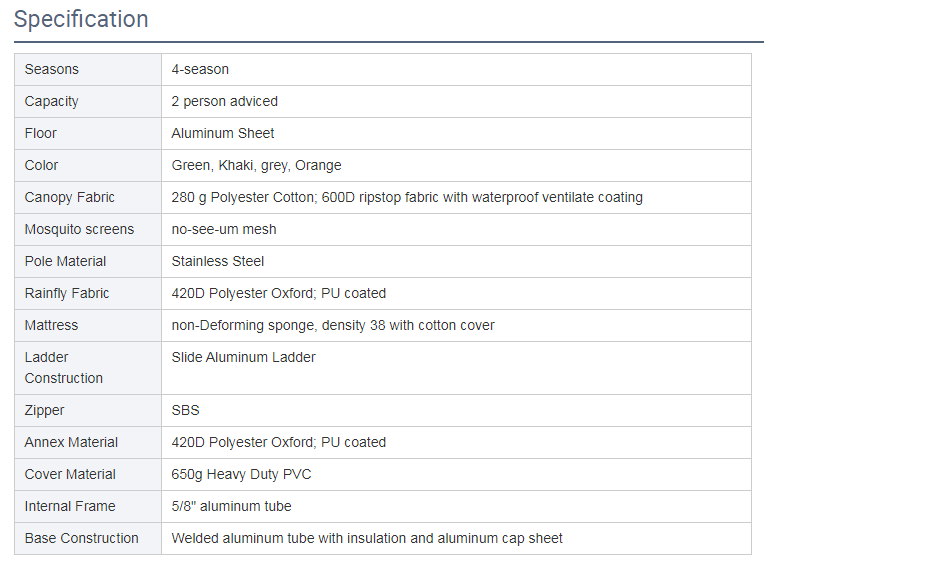
Task: Click the Color row label
Action: coord(42,165)
